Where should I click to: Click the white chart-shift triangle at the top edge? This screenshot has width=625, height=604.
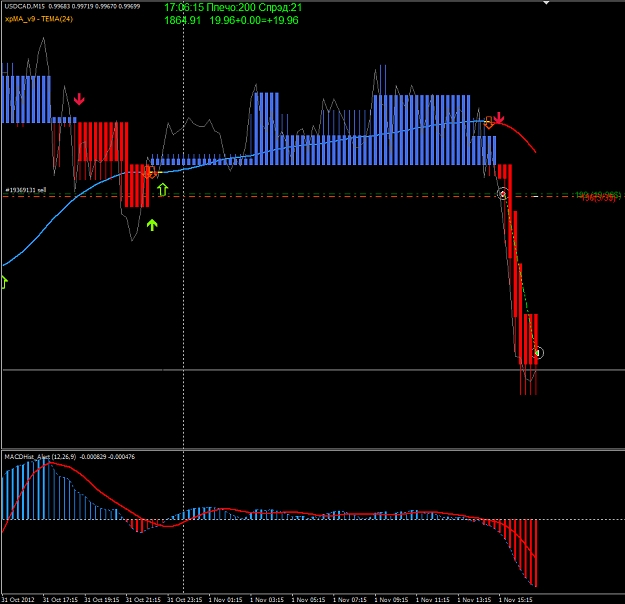pyautogui.click(x=546, y=2)
